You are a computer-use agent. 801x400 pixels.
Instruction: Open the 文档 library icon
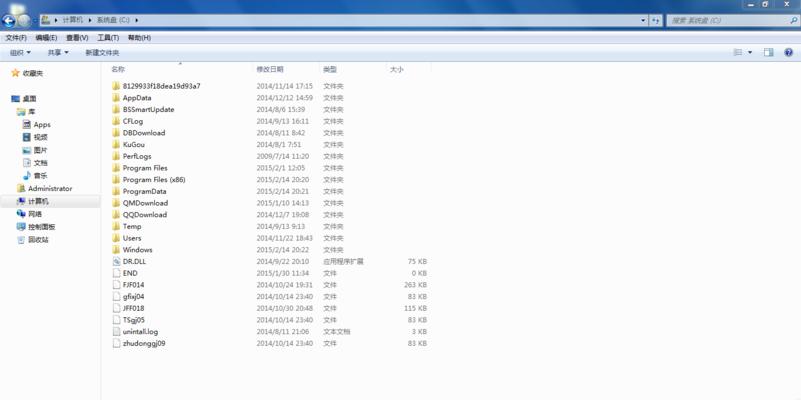27,163
